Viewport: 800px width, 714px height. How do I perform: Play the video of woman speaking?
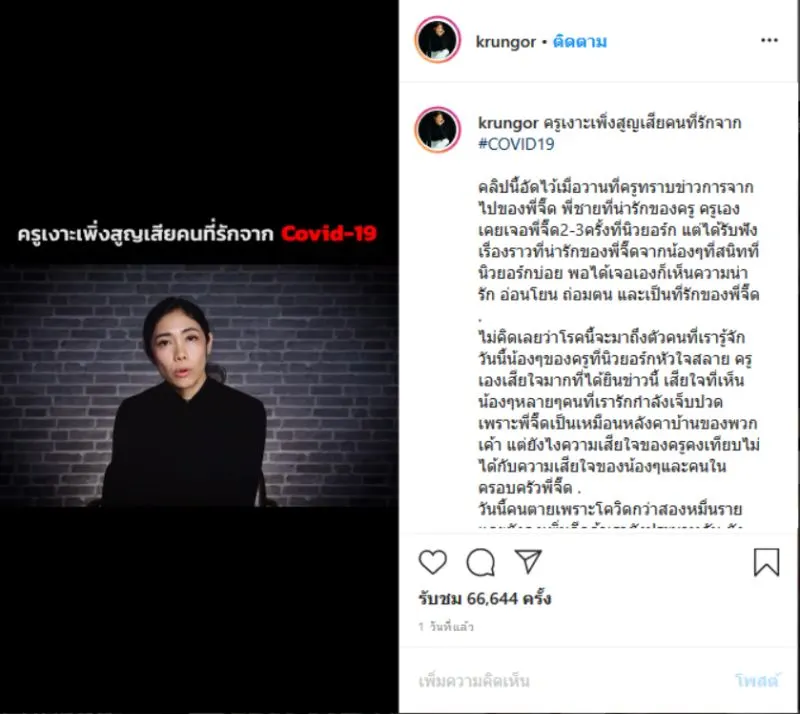[x=198, y=385]
